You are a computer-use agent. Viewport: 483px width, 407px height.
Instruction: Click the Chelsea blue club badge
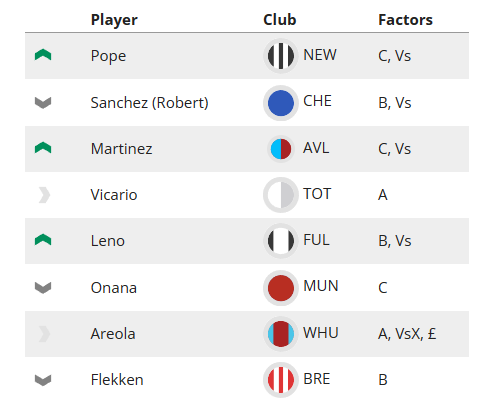[x=281, y=103]
